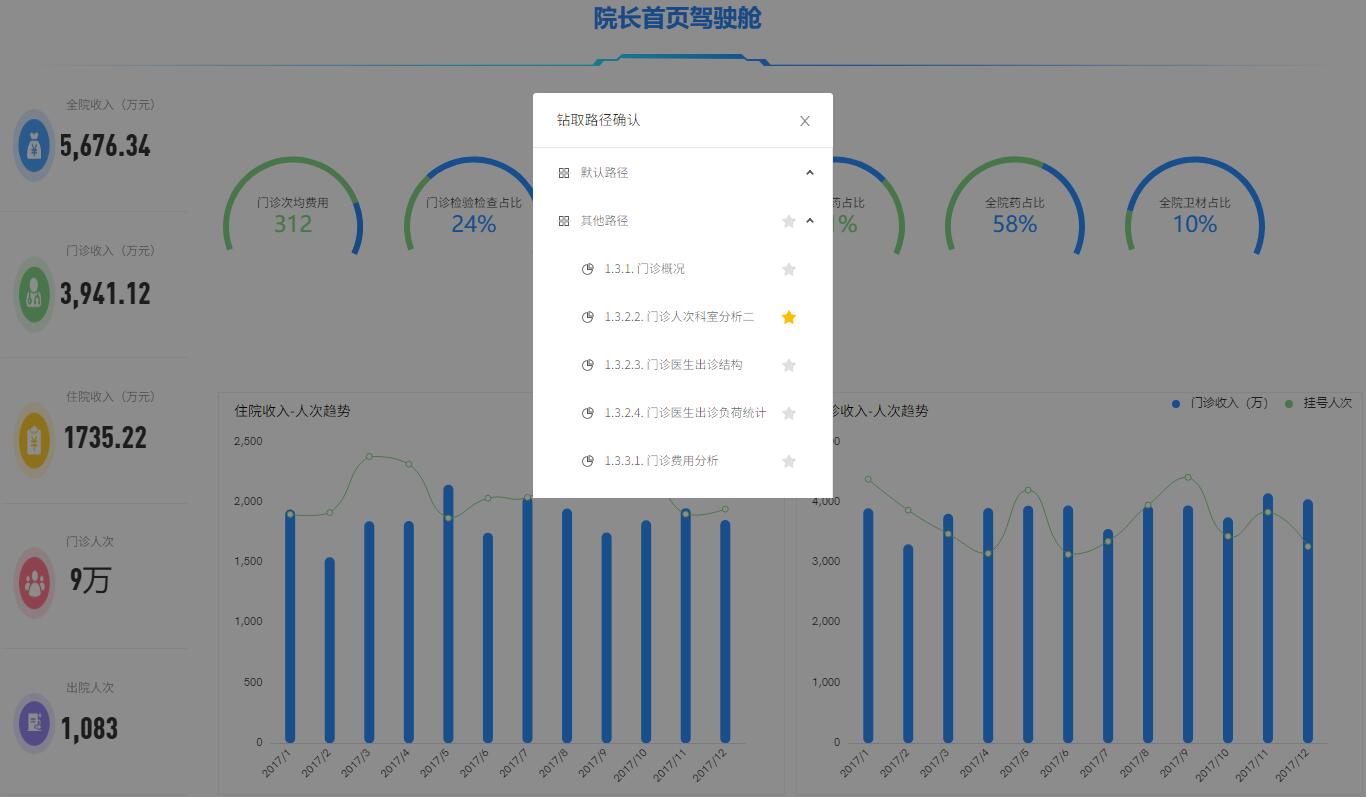The width and height of the screenshot is (1366, 797).
Task: Click the grid icon beside 其他路径
Action: point(563,220)
